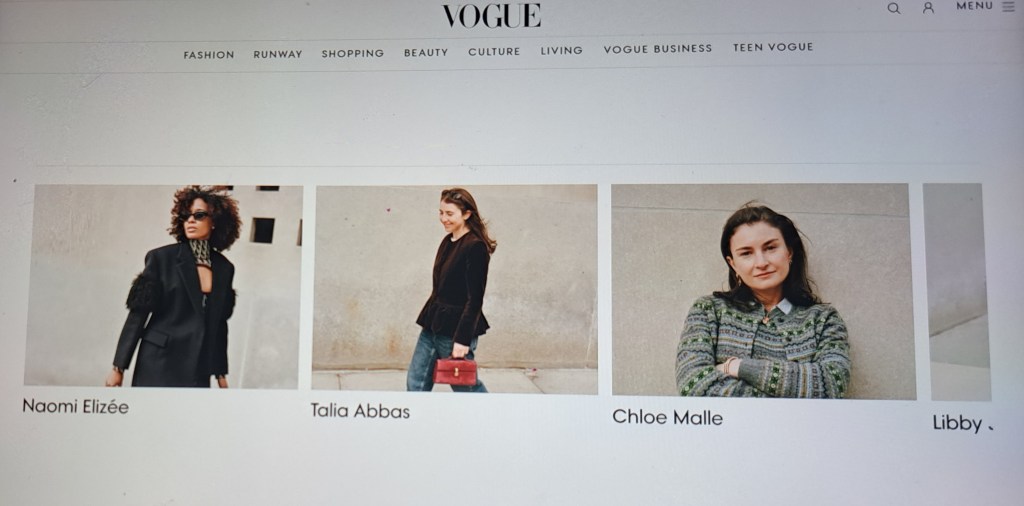Screen dimensions: 1024x506
Task: Open the user account icon
Action: point(928,8)
